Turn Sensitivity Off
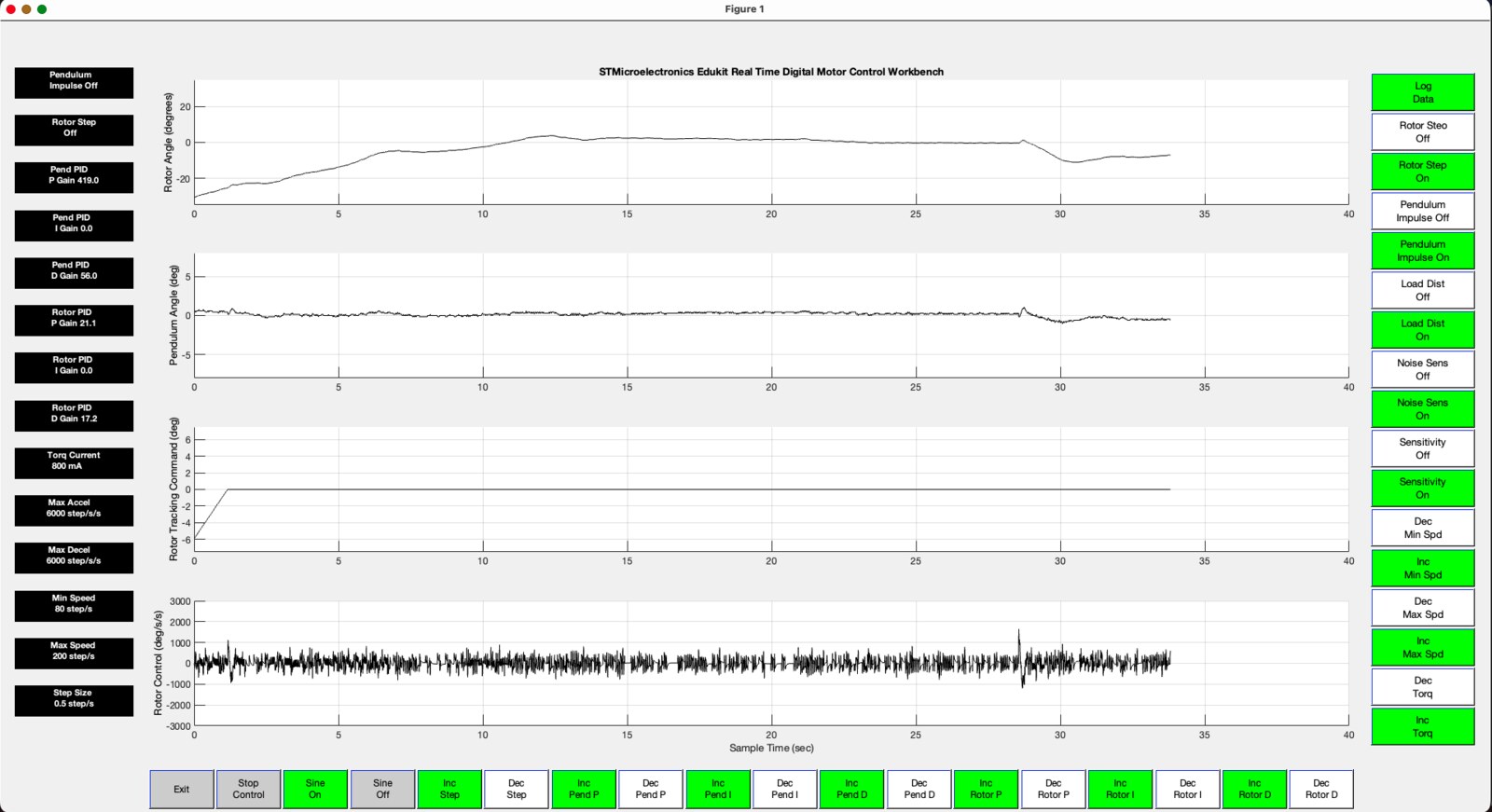Image resolution: width=1492 pixels, height=812 pixels. click(x=1422, y=448)
